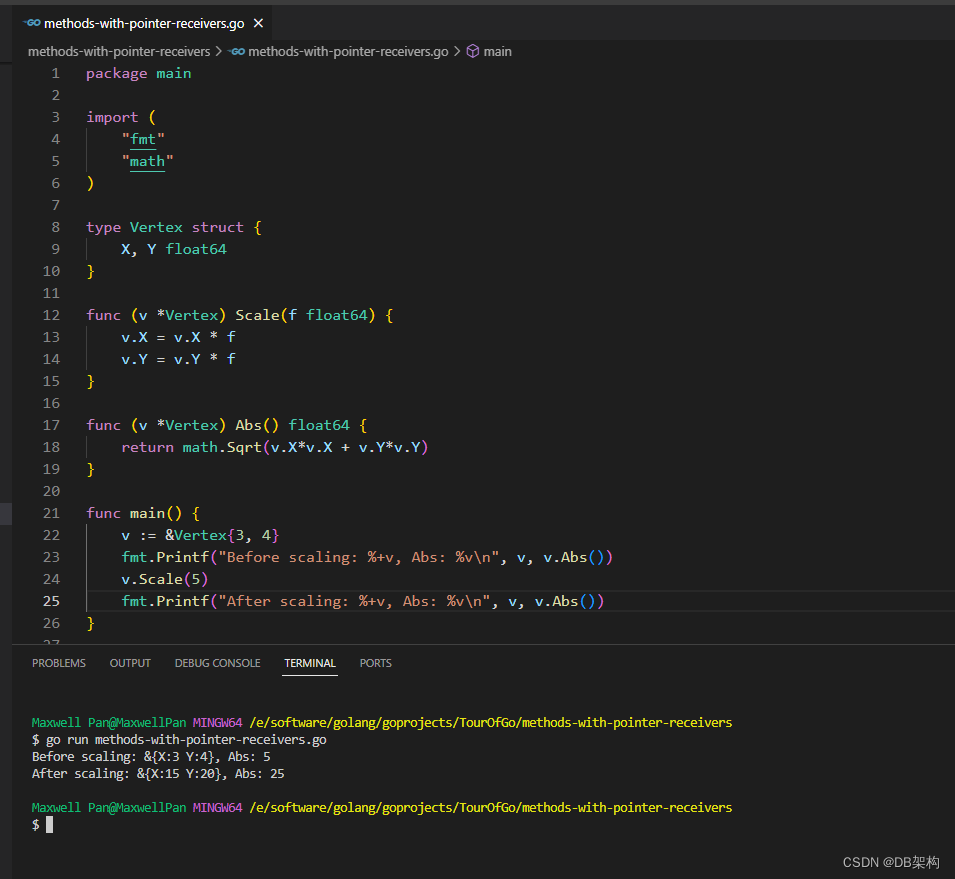Click the methods-with-pointer-receivers folder breadcrumb
Viewport: 955px width, 879px height.
pyautogui.click(x=119, y=52)
